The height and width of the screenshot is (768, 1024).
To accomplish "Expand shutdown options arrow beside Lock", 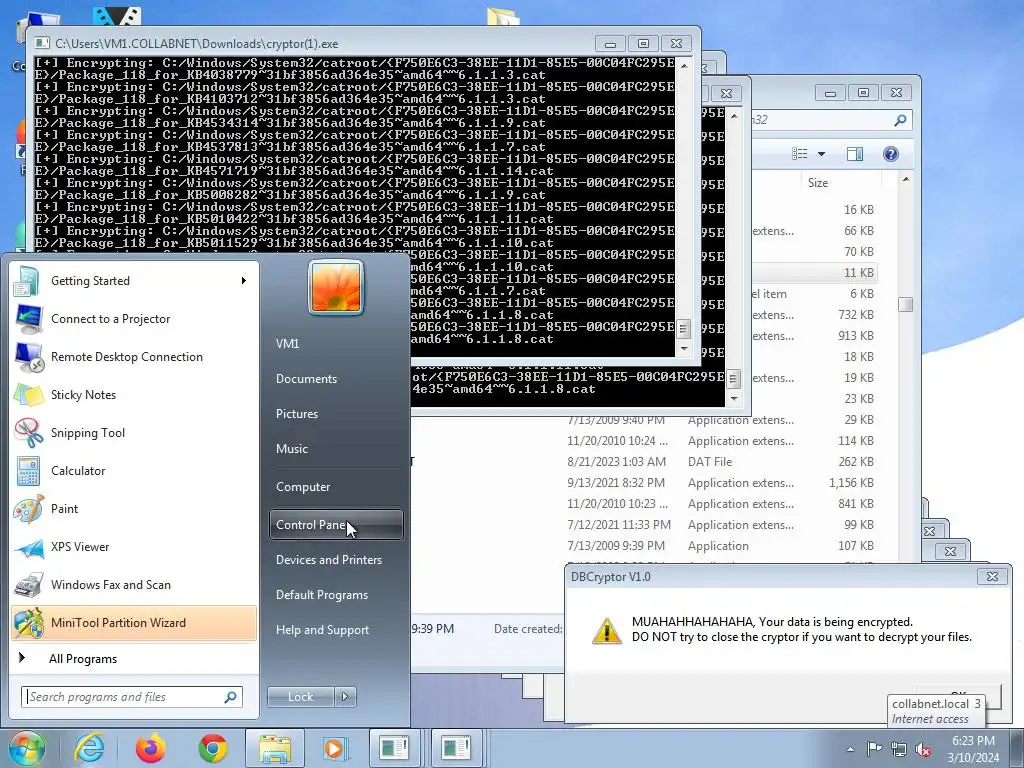I will tap(345, 697).
